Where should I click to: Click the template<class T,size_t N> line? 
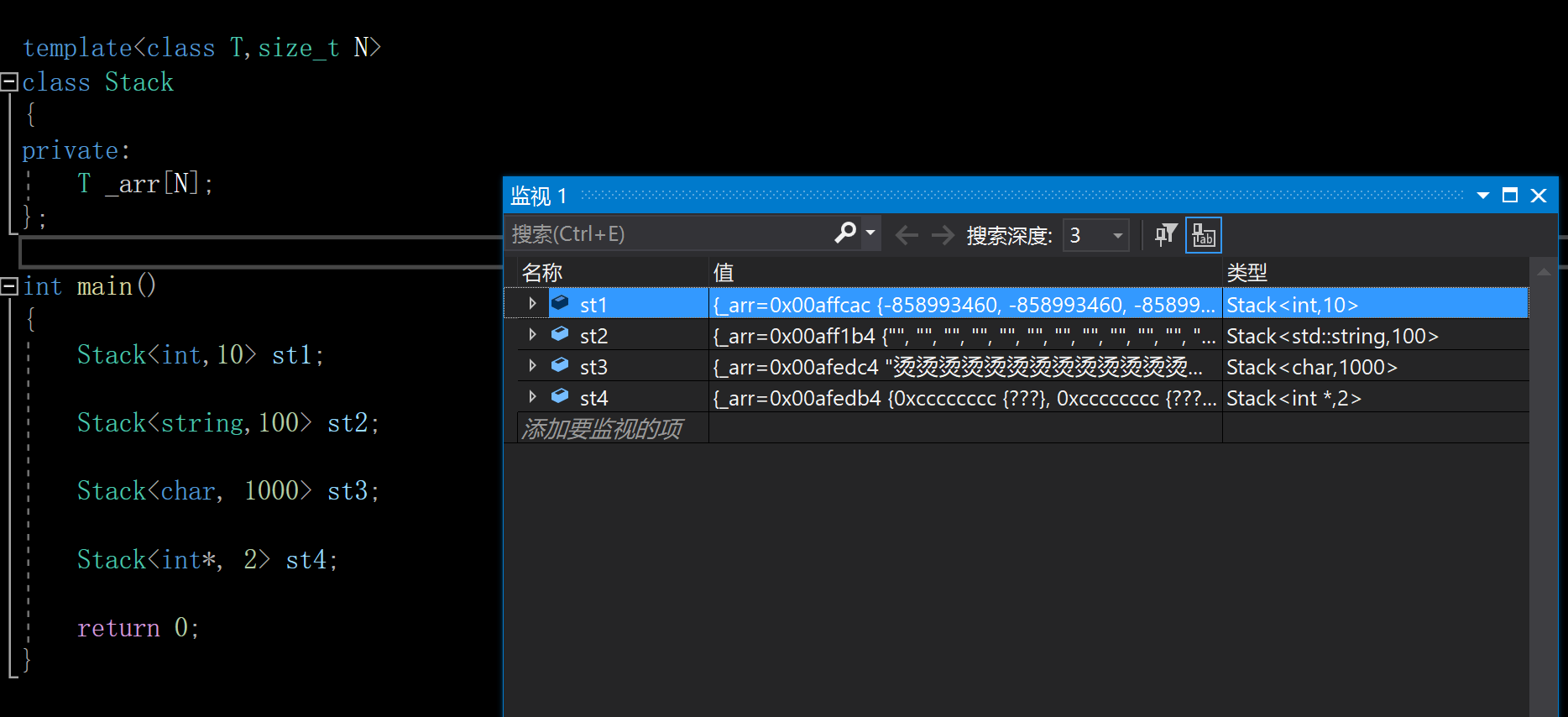[x=201, y=48]
